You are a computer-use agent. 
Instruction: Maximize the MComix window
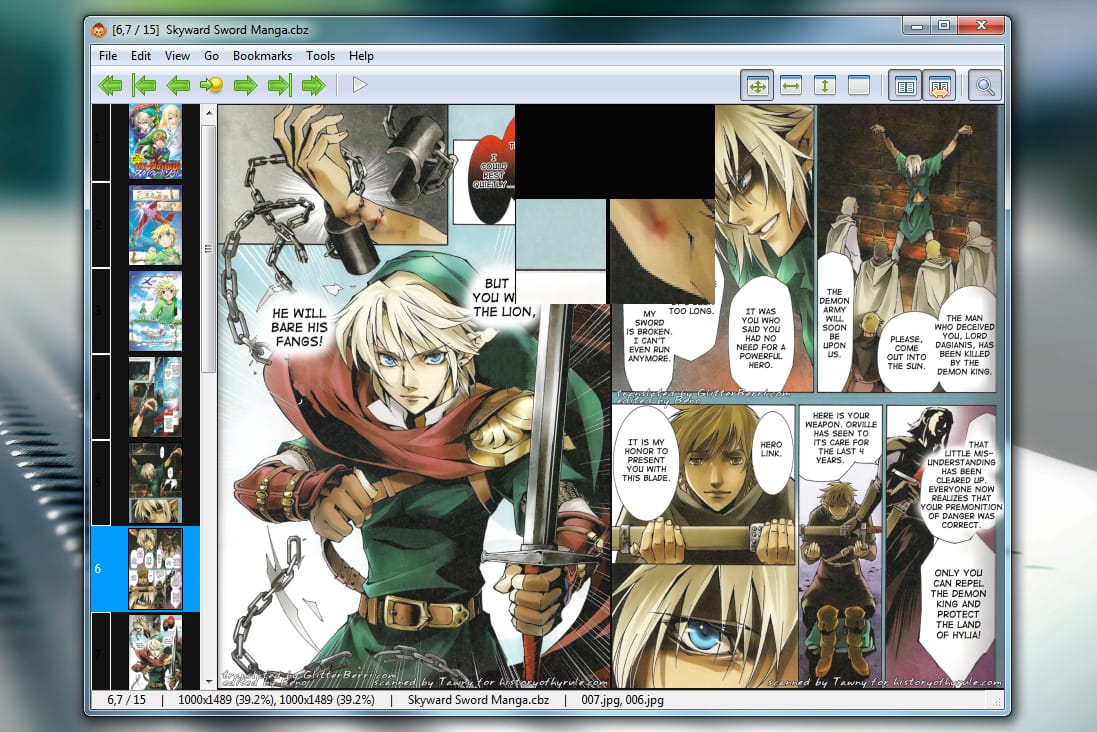pos(944,26)
